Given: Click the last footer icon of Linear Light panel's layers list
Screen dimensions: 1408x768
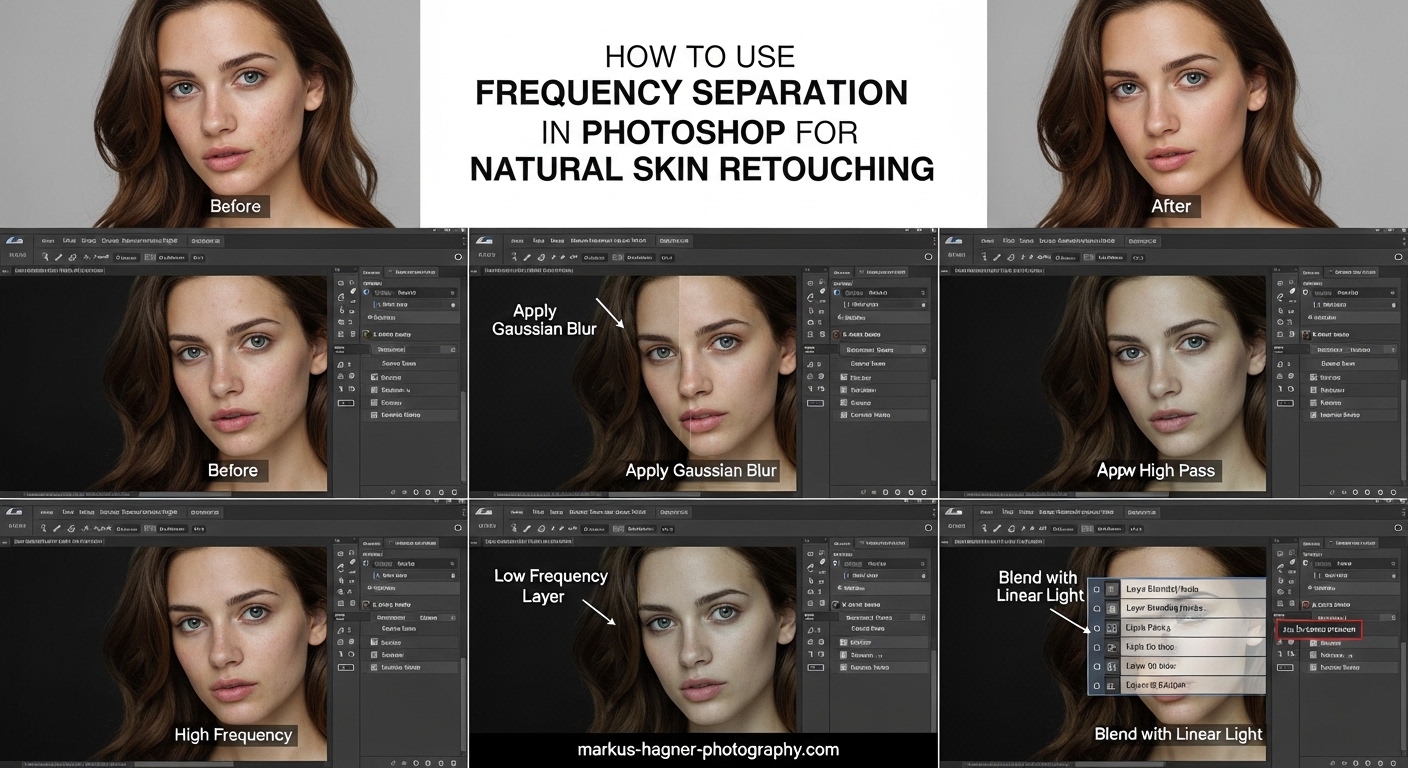Looking at the screenshot, I should (x=1394, y=763).
